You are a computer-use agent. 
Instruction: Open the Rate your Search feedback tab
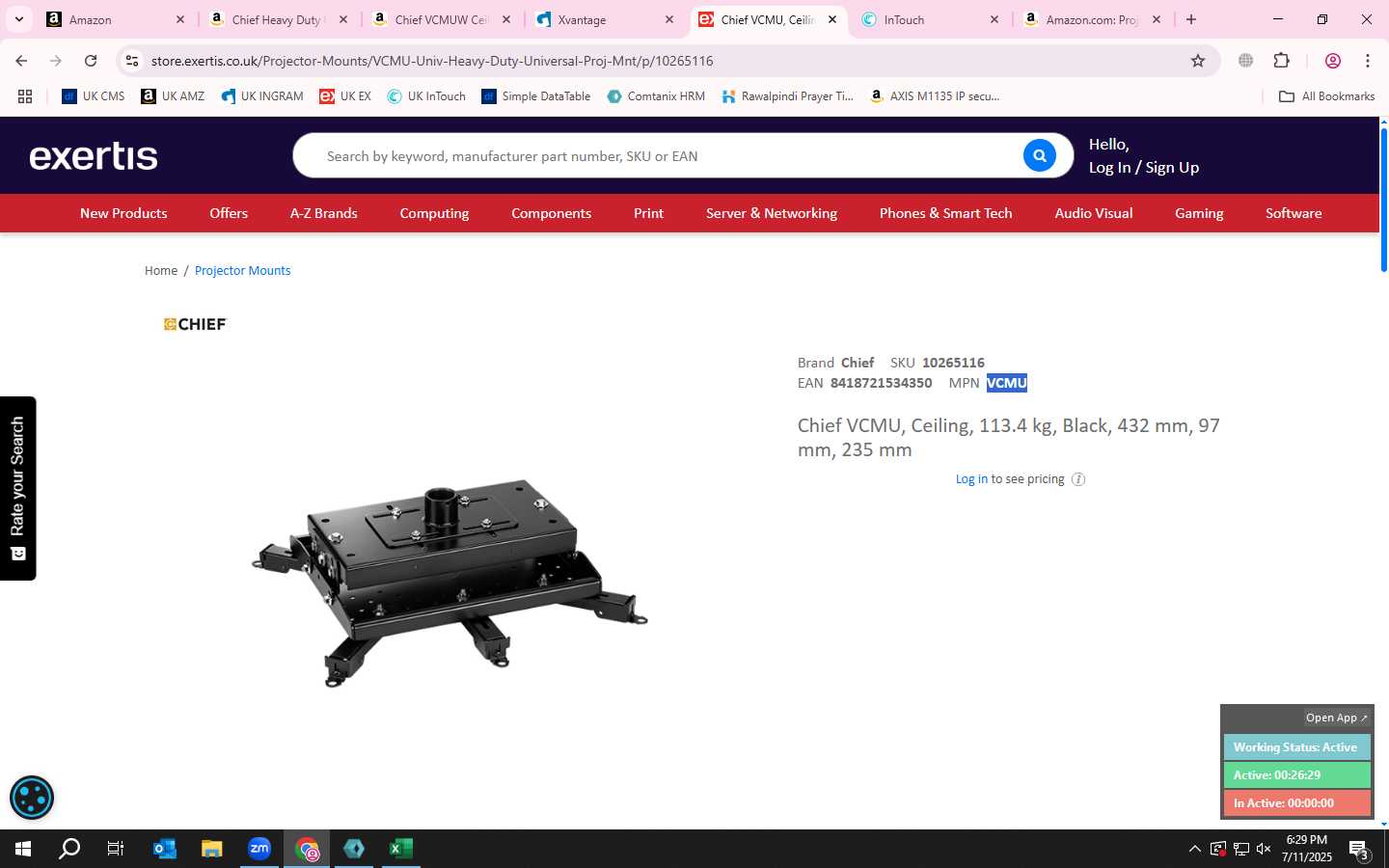[x=17, y=488]
